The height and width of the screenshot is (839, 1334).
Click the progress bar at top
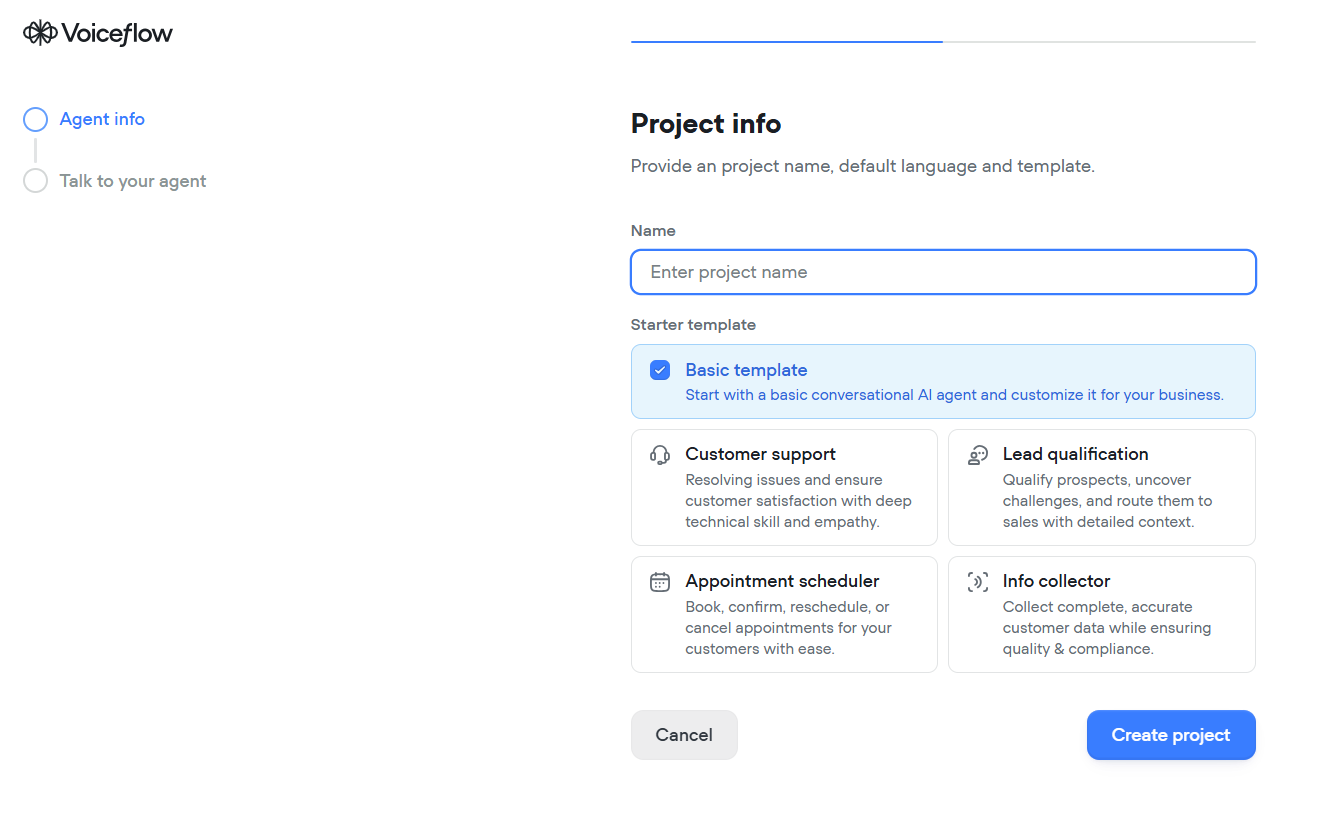pyautogui.click(x=943, y=42)
